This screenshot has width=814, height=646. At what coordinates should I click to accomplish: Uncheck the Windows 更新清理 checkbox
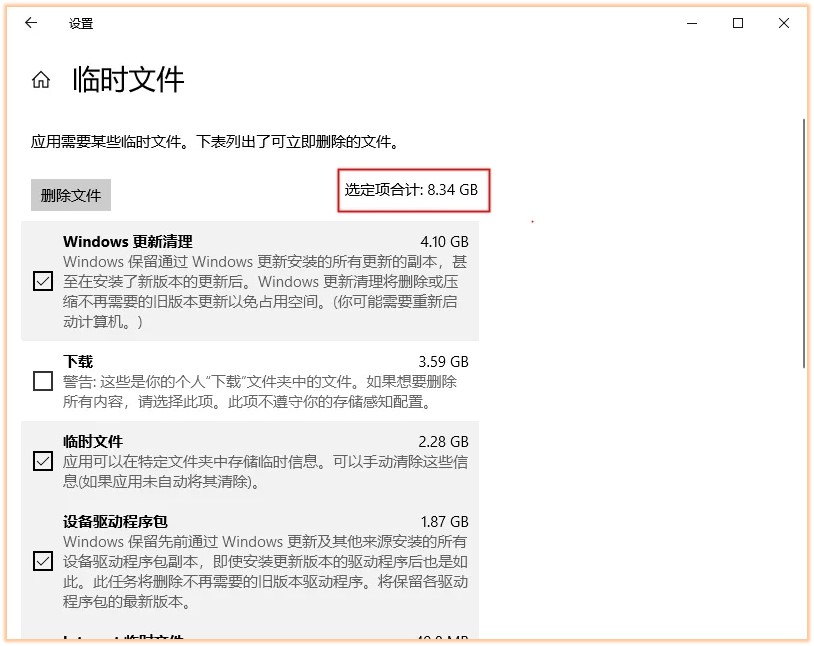[x=42, y=281]
